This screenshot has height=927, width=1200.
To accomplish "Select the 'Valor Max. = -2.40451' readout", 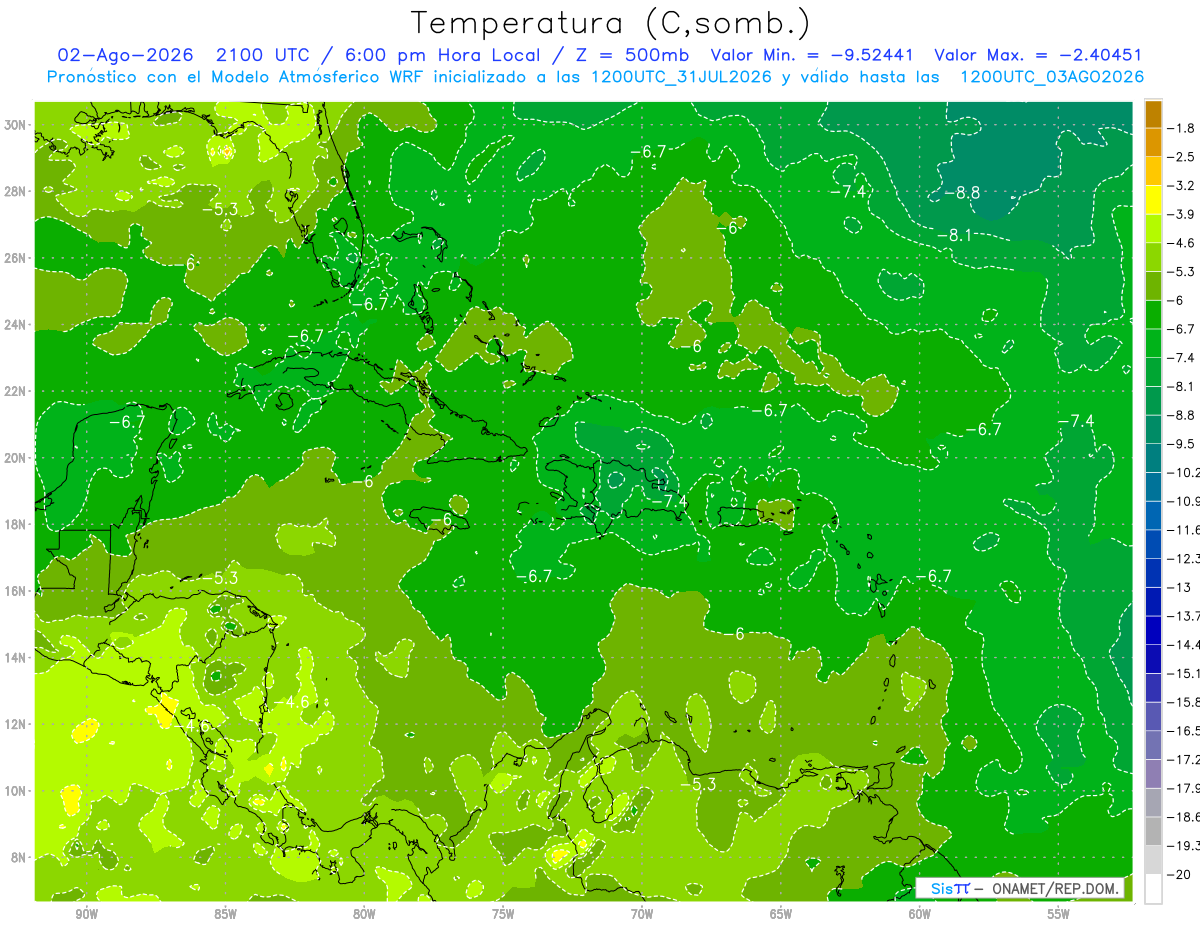I will (x=1038, y=55).
